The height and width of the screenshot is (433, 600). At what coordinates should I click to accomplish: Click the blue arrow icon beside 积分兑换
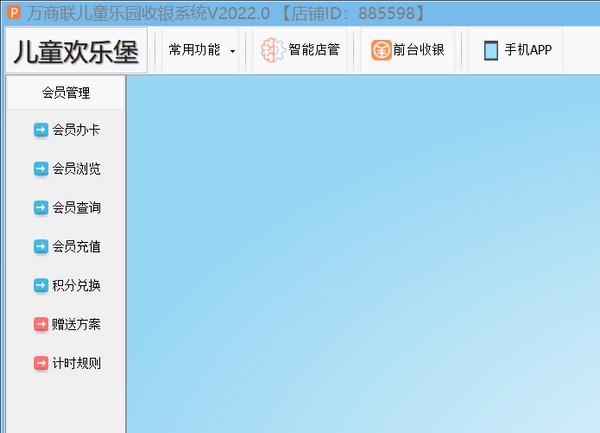41,285
